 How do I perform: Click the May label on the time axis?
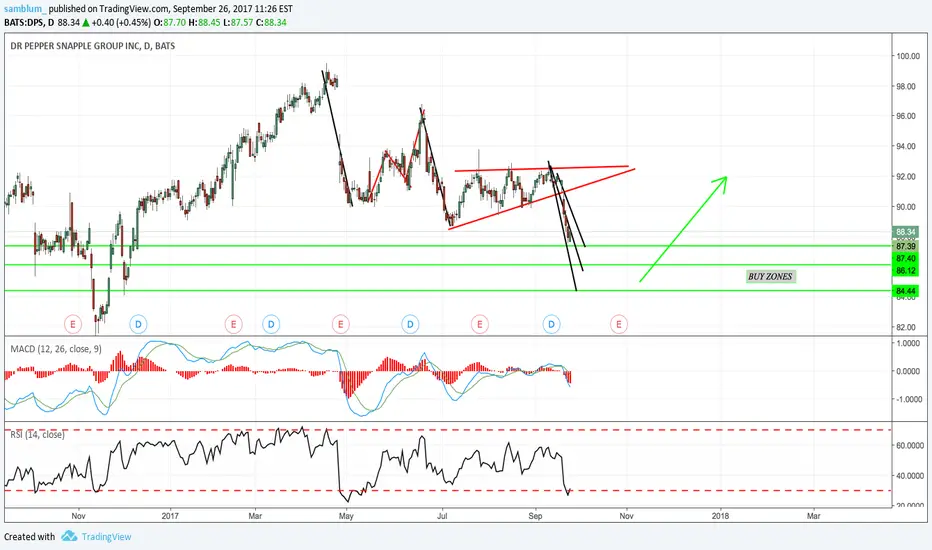pyautogui.click(x=346, y=516)
